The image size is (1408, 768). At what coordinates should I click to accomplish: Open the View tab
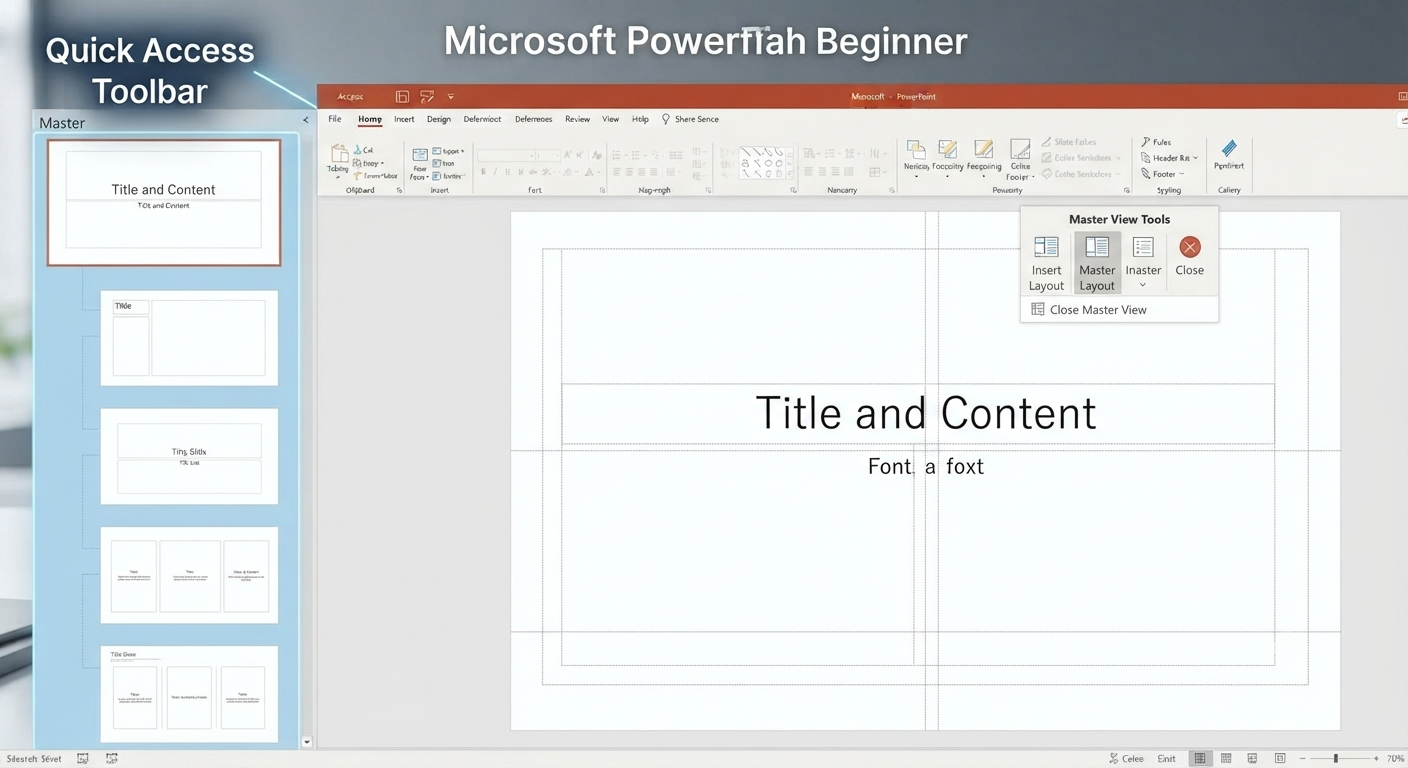(x=610, y=119)
